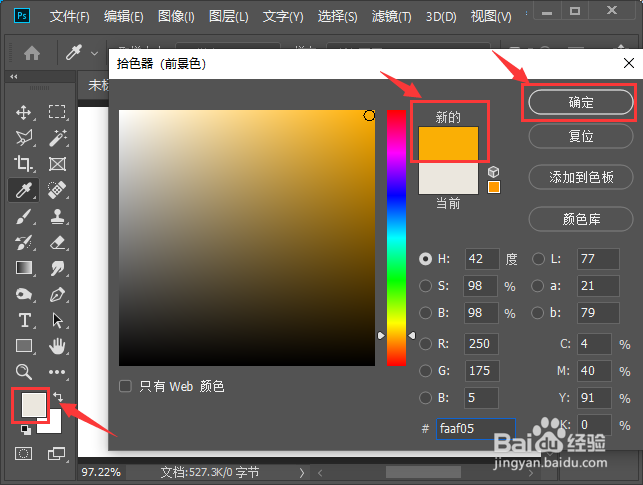Image resolution: width=643 pixels, height=485 pixels.
Task: Change the screen mode
Action: point(56,454)
